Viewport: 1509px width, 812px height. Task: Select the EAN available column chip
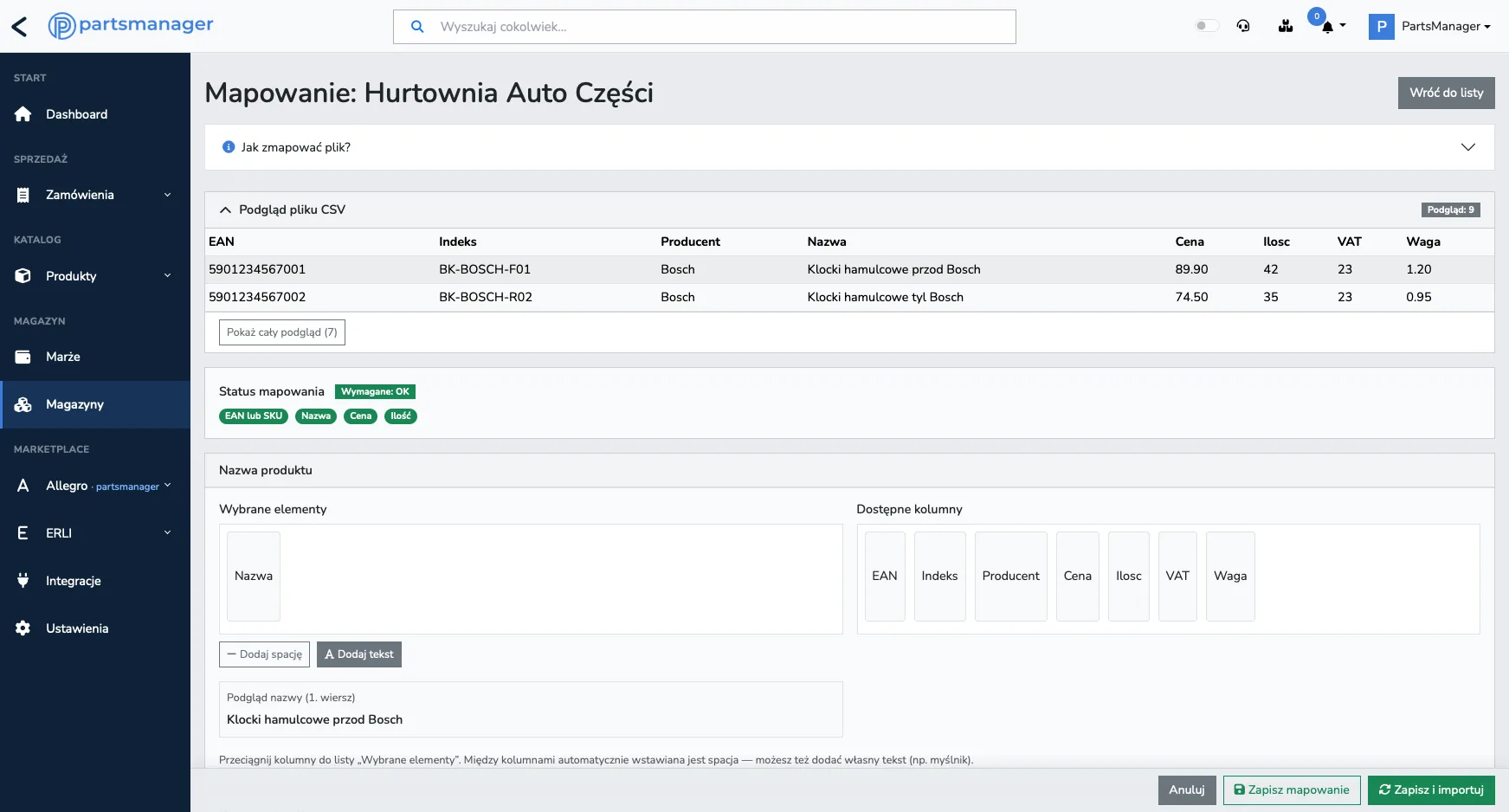pos(885,577)
